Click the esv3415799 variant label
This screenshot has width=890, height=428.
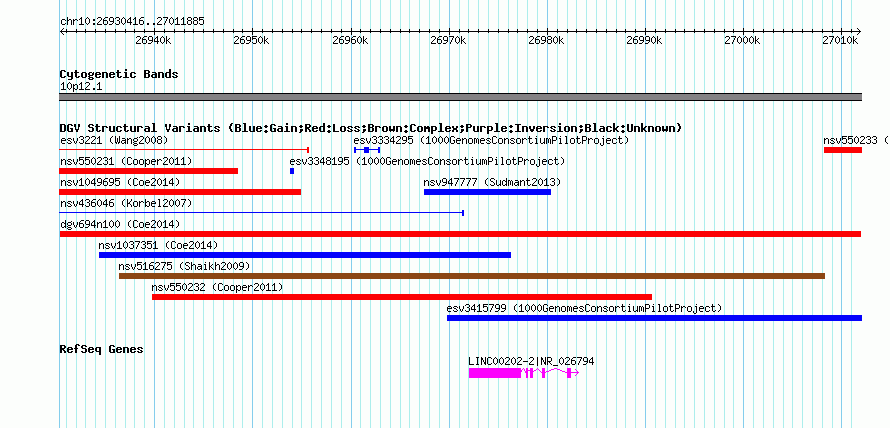coord(584,308)
